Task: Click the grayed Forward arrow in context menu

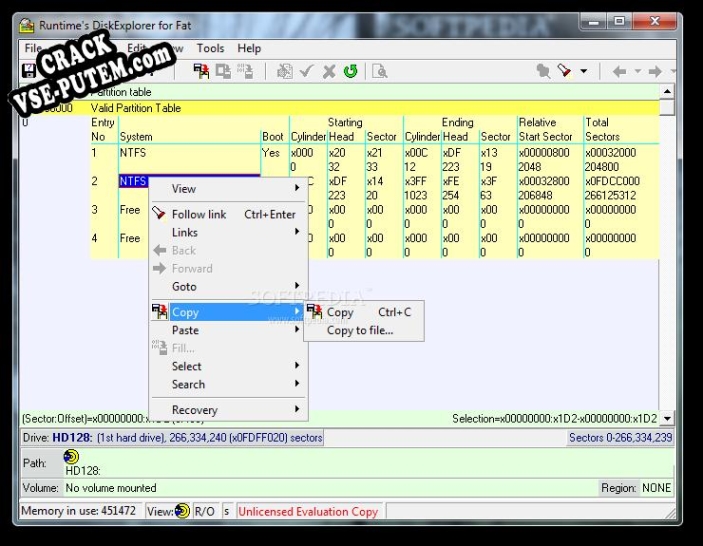Action: (x=160, y=268)
